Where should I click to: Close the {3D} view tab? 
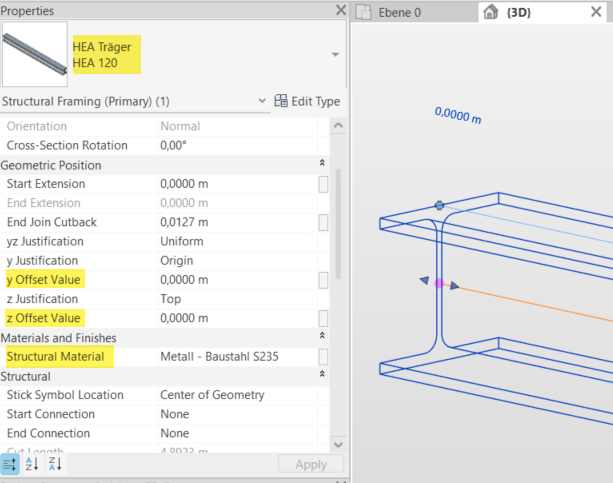coord(596,12)
